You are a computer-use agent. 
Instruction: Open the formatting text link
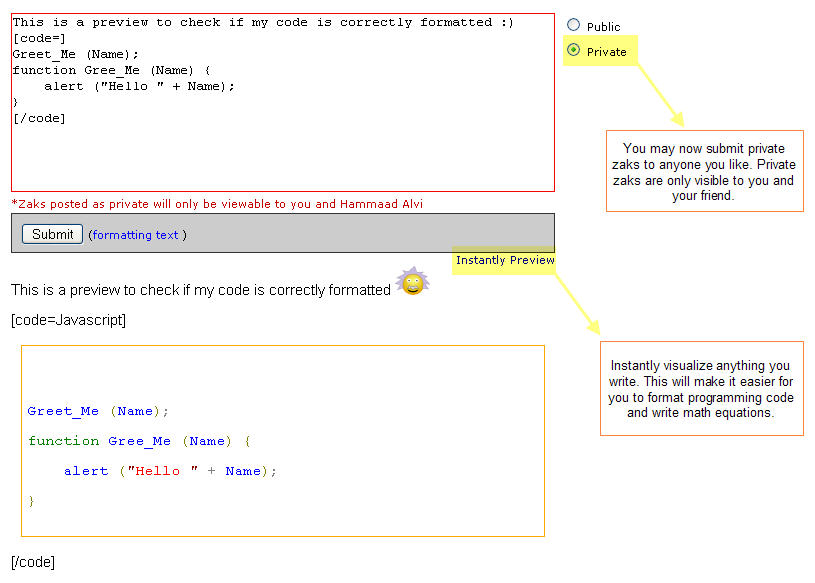(135, 235)
